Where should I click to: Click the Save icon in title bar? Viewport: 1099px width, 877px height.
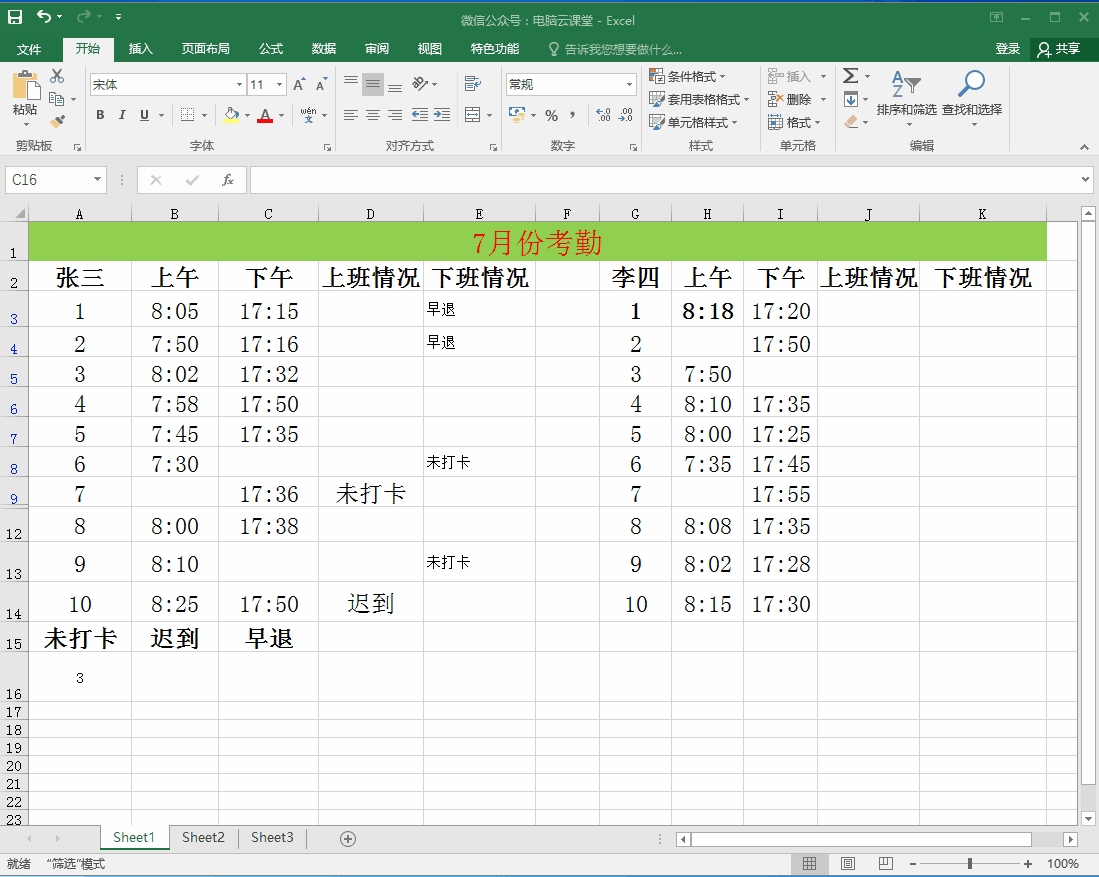(15, 17)
